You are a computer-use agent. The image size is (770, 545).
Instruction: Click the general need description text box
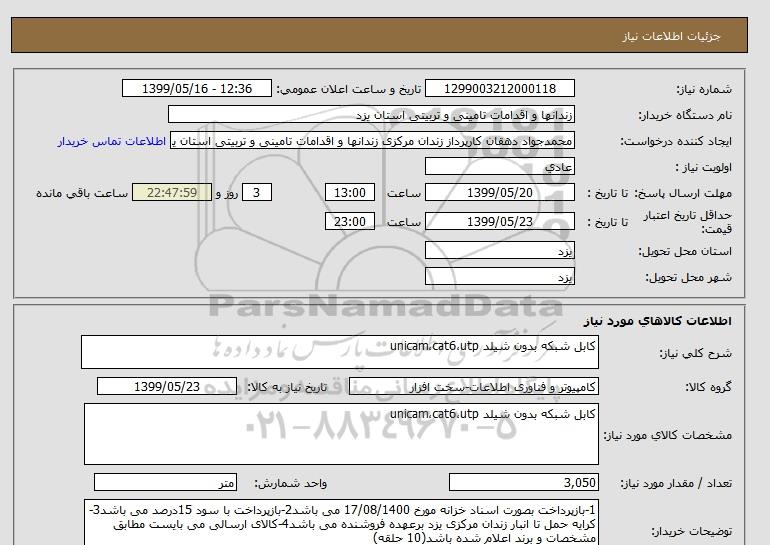[340, 352]
